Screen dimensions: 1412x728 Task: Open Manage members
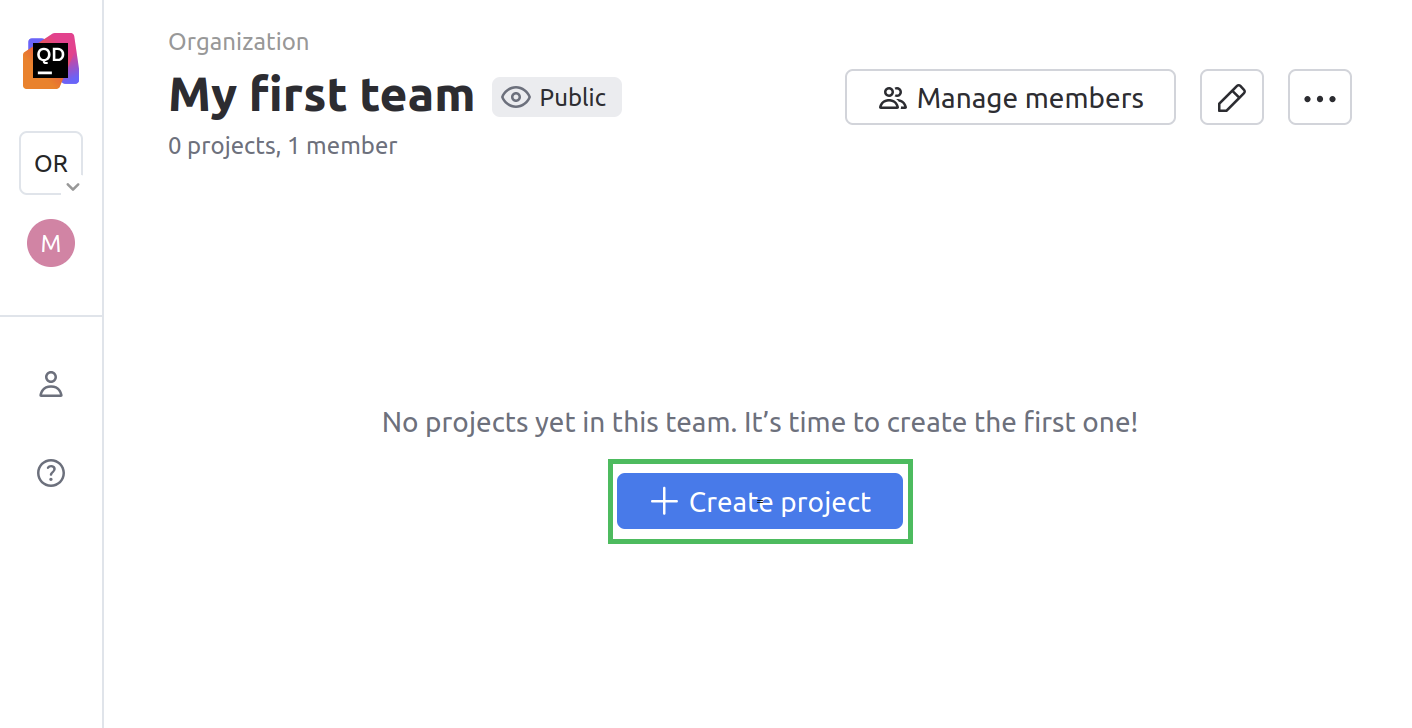click(x=1010, y=97)
